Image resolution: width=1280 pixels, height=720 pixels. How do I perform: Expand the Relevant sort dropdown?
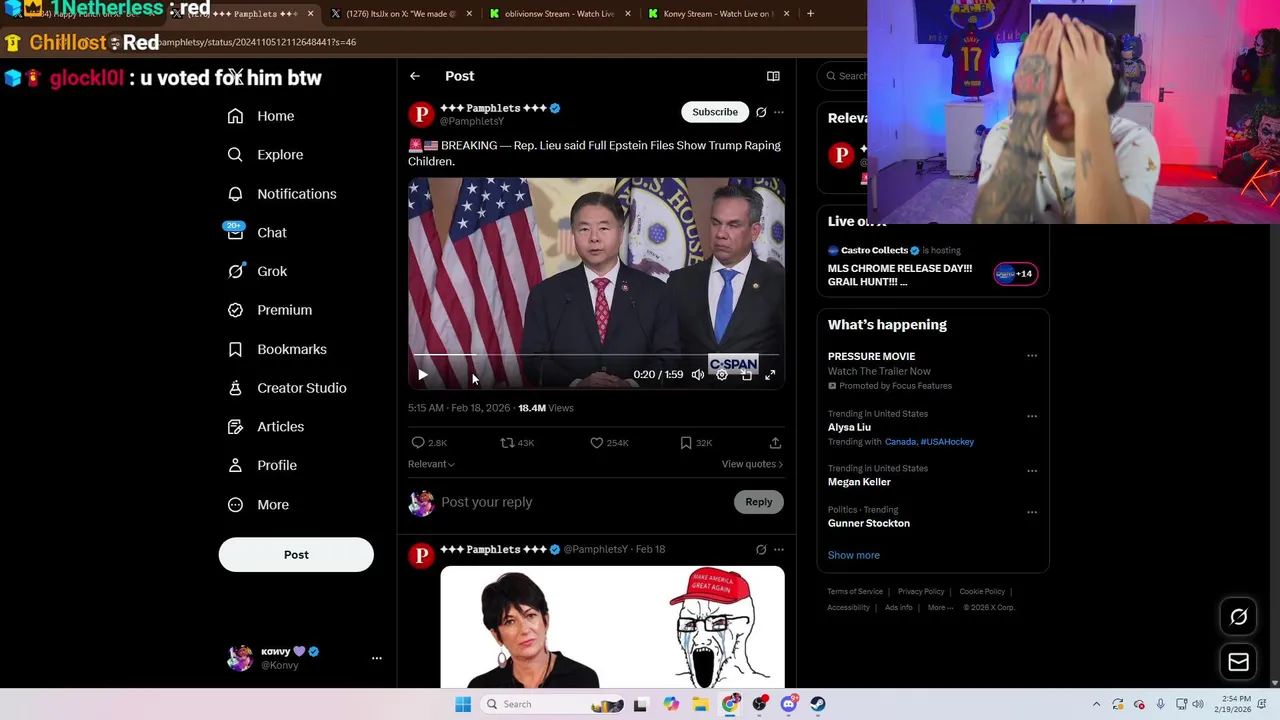click(431, 464)
